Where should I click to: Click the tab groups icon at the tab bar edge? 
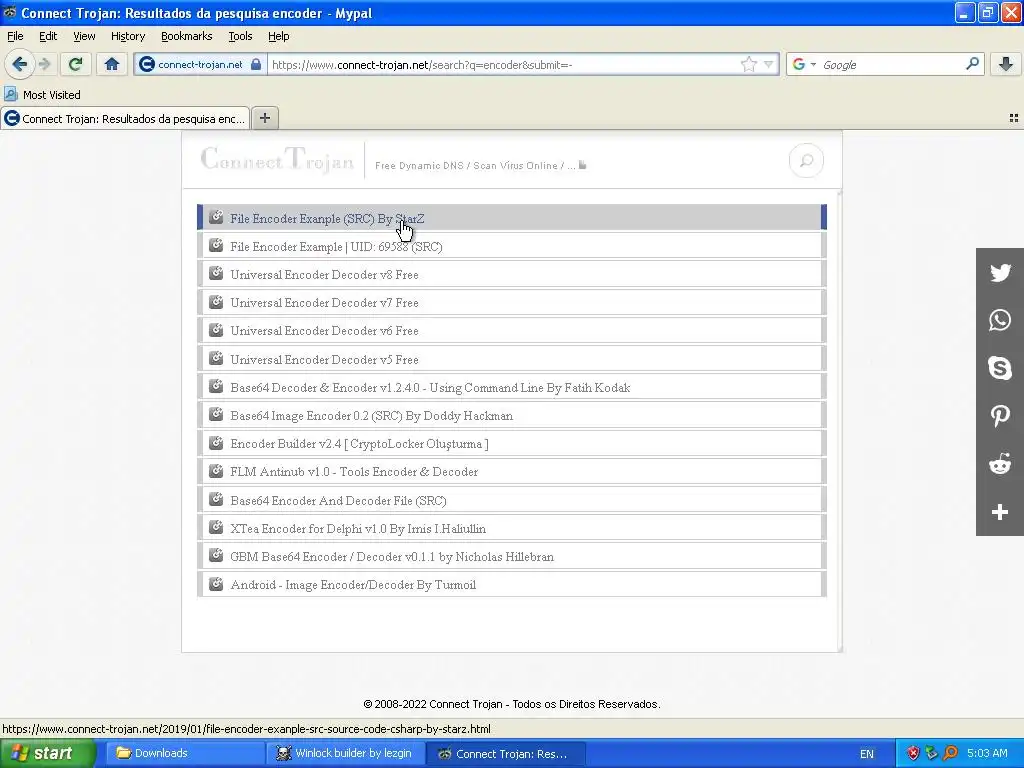pos(1014,118)
